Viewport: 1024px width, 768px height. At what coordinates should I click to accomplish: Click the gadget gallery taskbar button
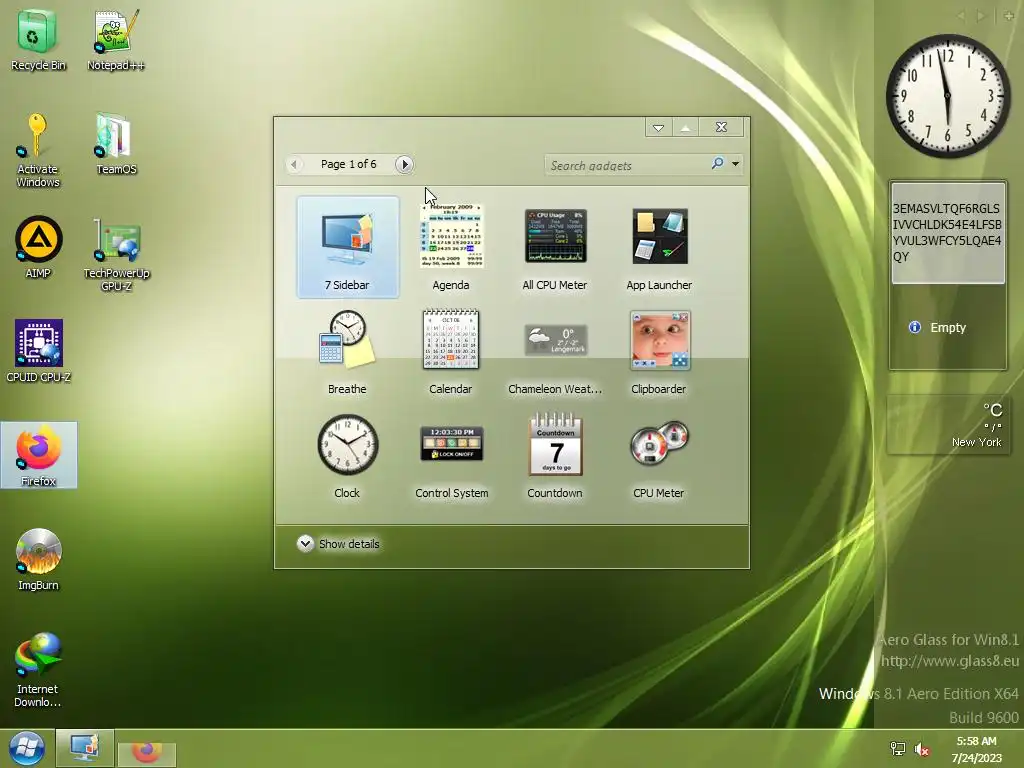[x=85, y=748]
